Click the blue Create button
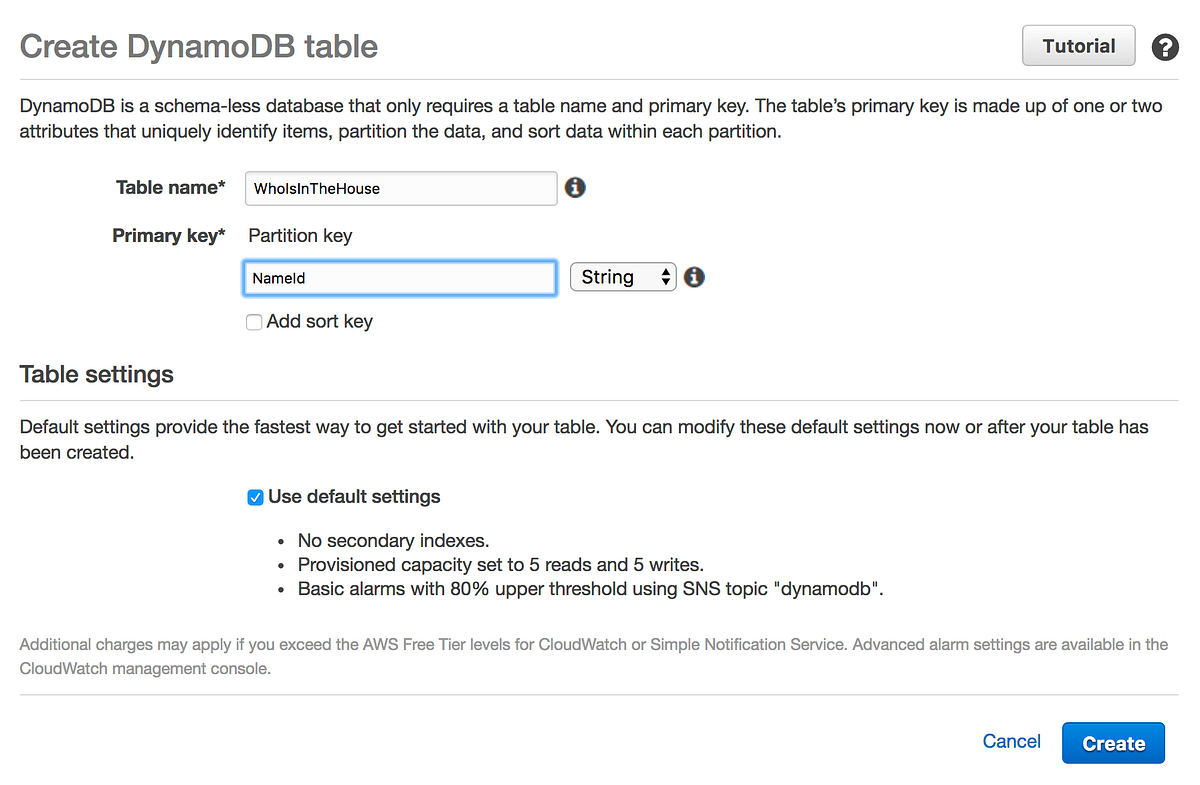Image resolution: width=1200 pixels, height=785 pixels. pyautogui.click(x=1113, y=742)
